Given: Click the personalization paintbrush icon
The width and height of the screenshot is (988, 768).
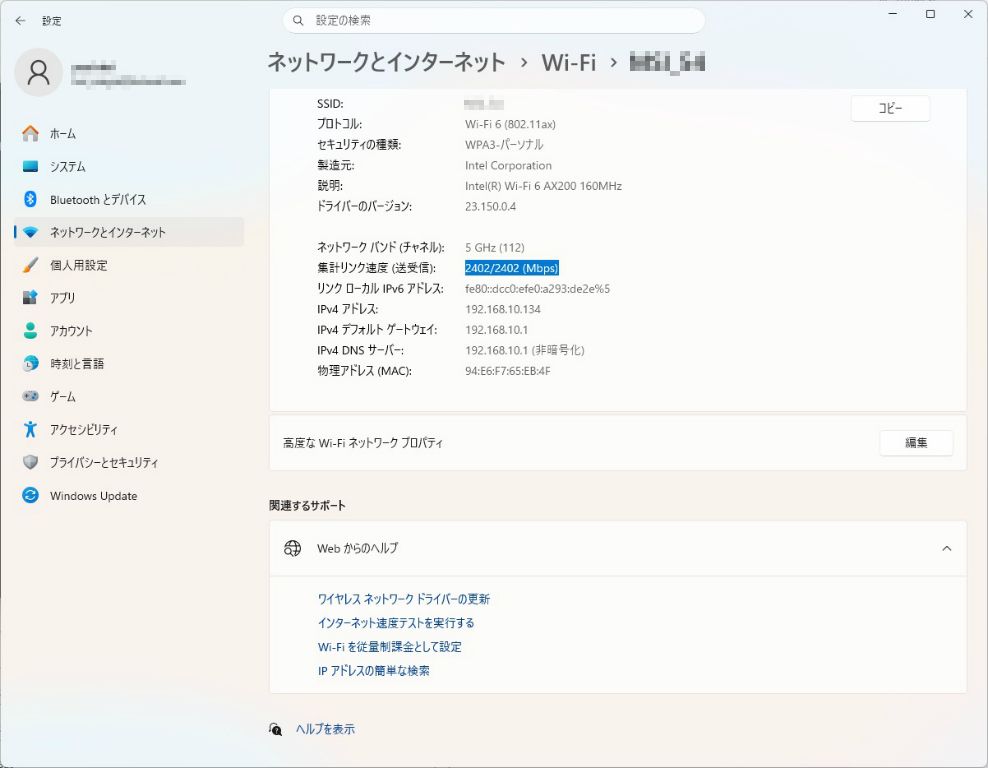Looking at the screenshot, I should coord(30,265).
